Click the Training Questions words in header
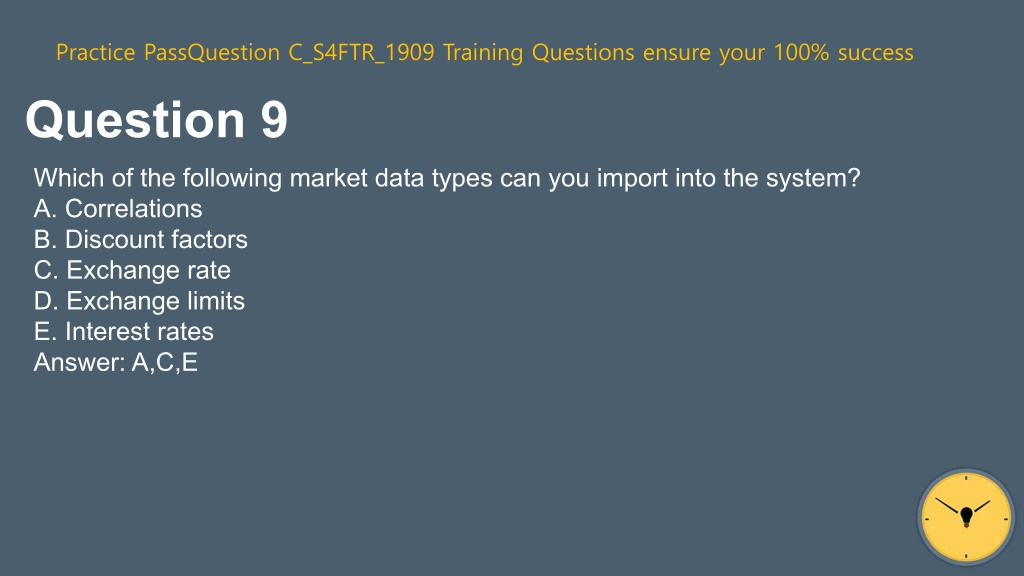 click(539, 52)
